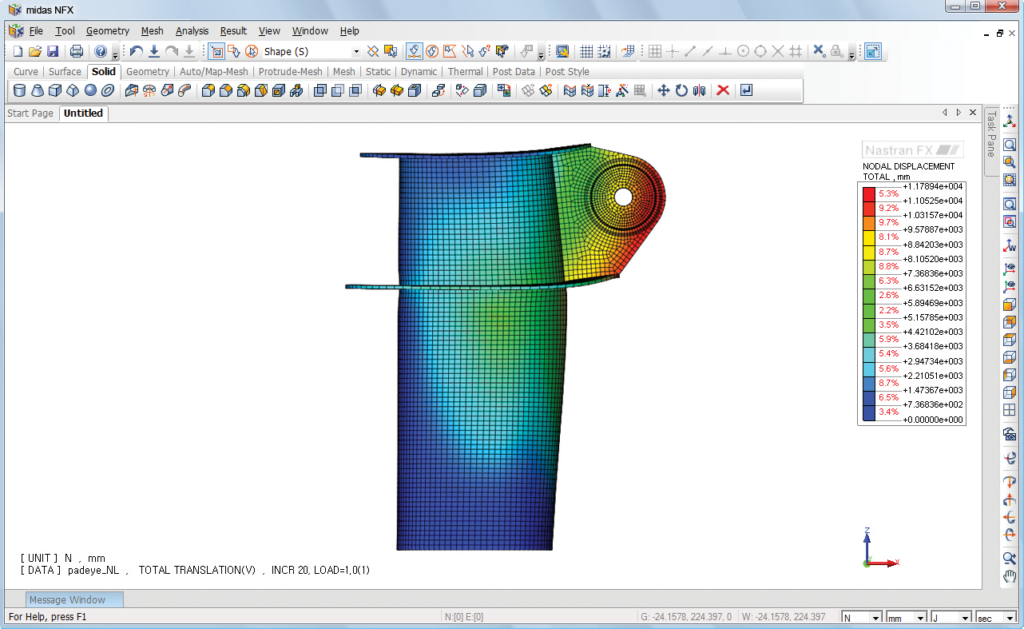Open the Task Pane side panel

(991, 135)
